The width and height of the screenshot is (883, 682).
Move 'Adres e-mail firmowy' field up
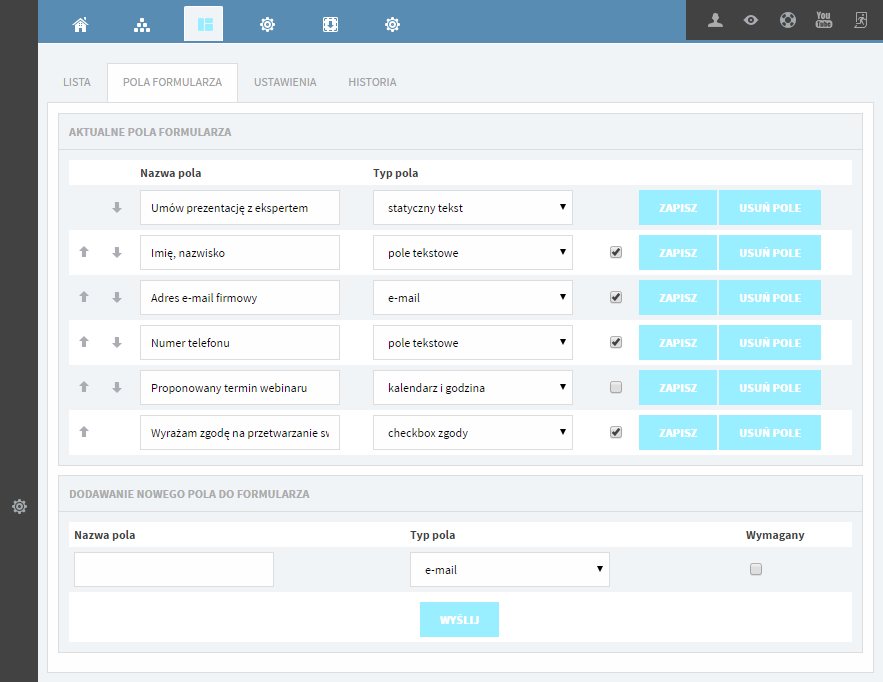[84, 297]
